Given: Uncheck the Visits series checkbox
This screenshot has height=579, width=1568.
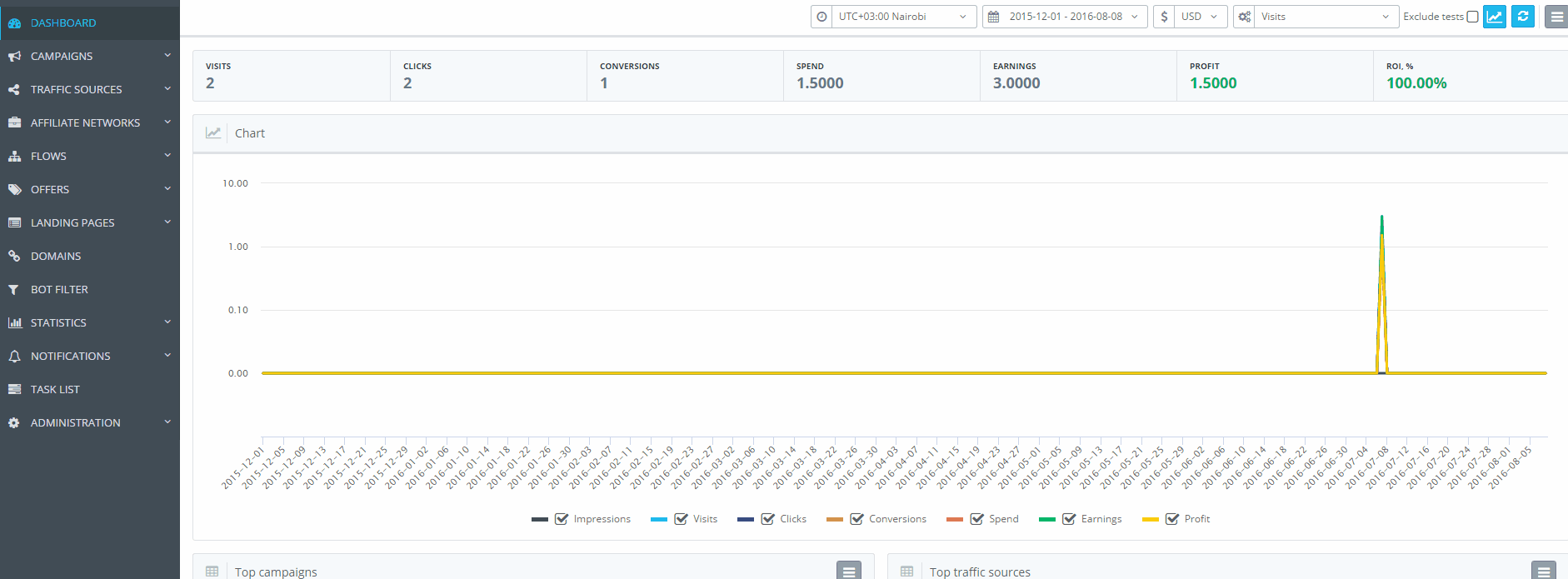Looking at the screenshot, I should pyautogui.click(x=682, y=519).
